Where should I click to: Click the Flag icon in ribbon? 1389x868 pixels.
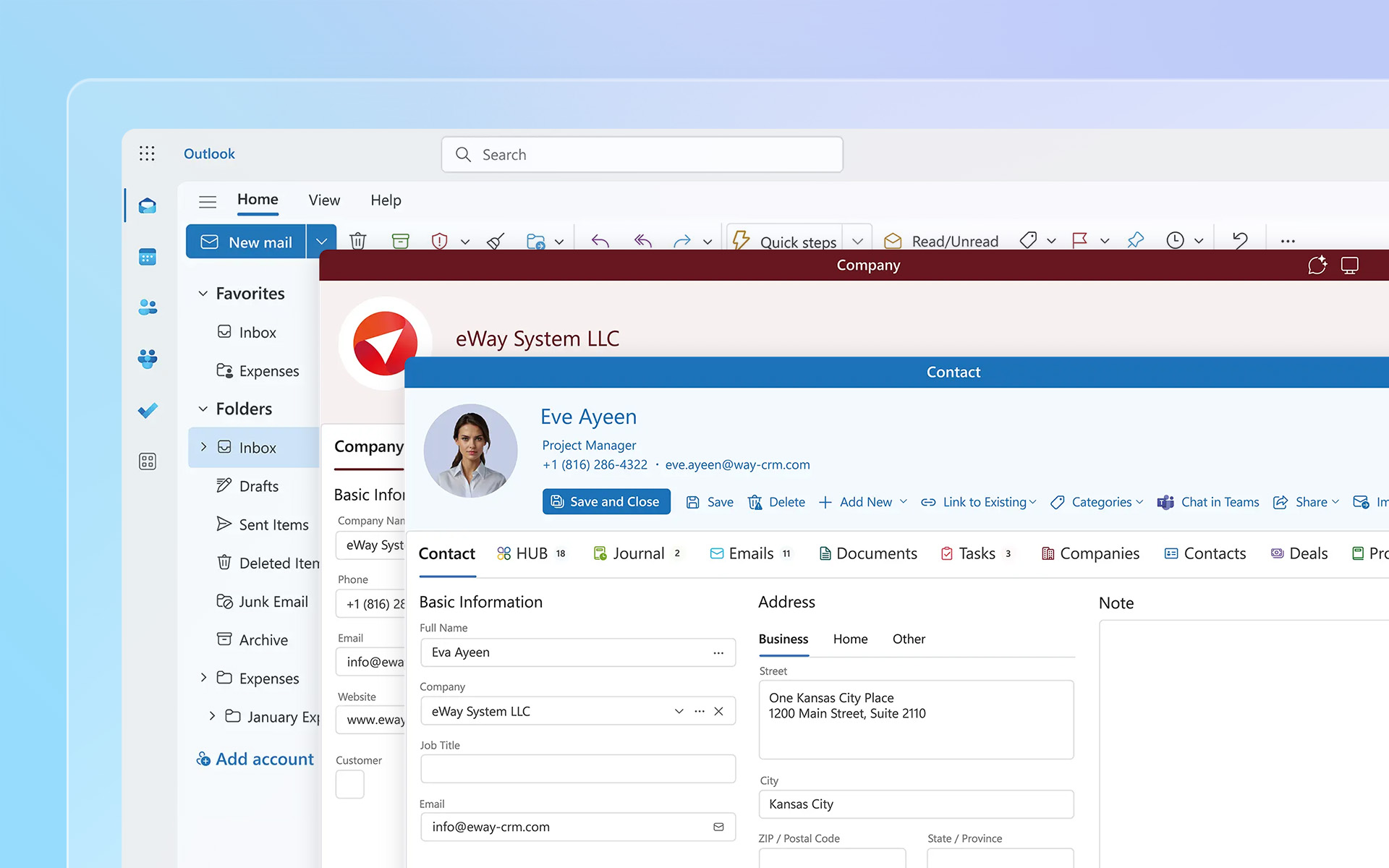1080,240
